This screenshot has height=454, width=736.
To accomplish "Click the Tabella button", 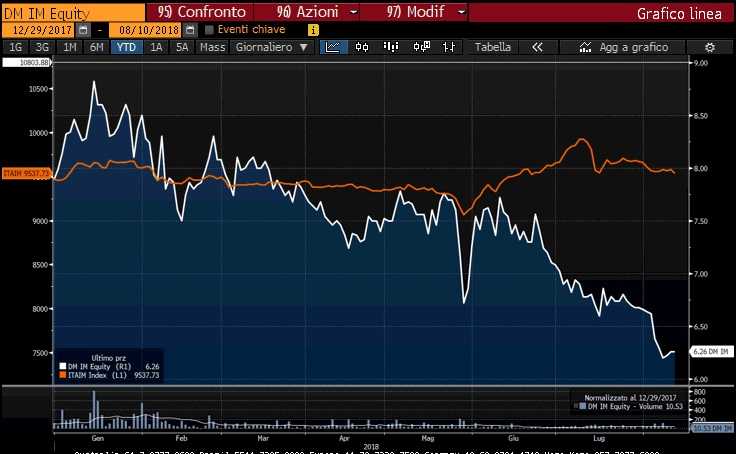I will point(492,47).
